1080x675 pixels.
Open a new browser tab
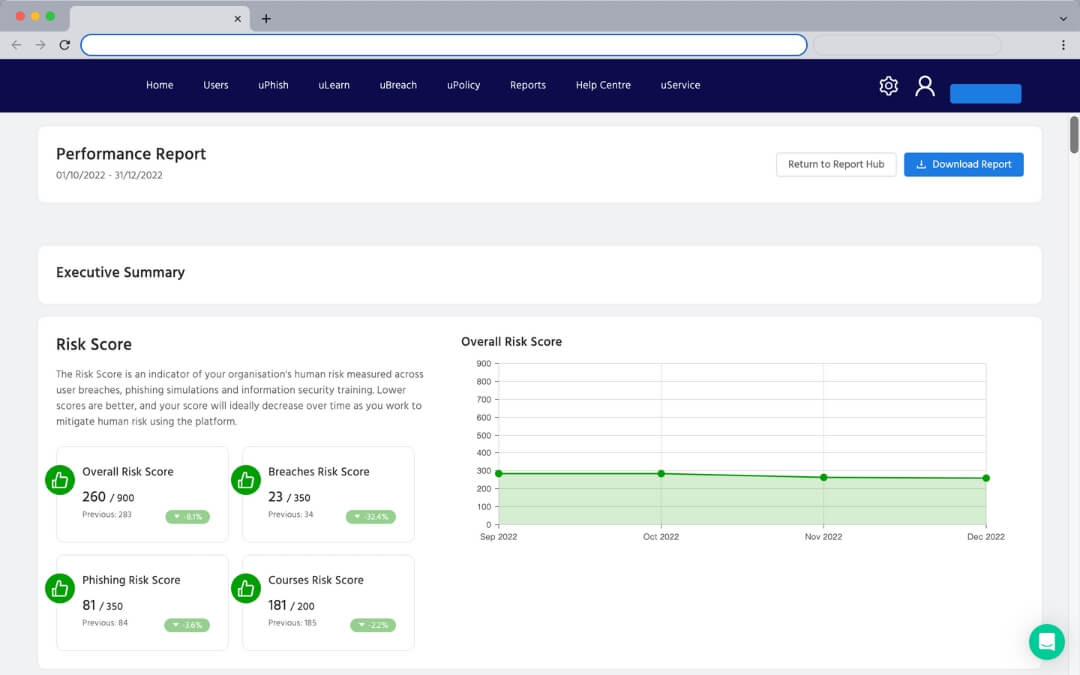pyautogui.click(x=266, y=19)
